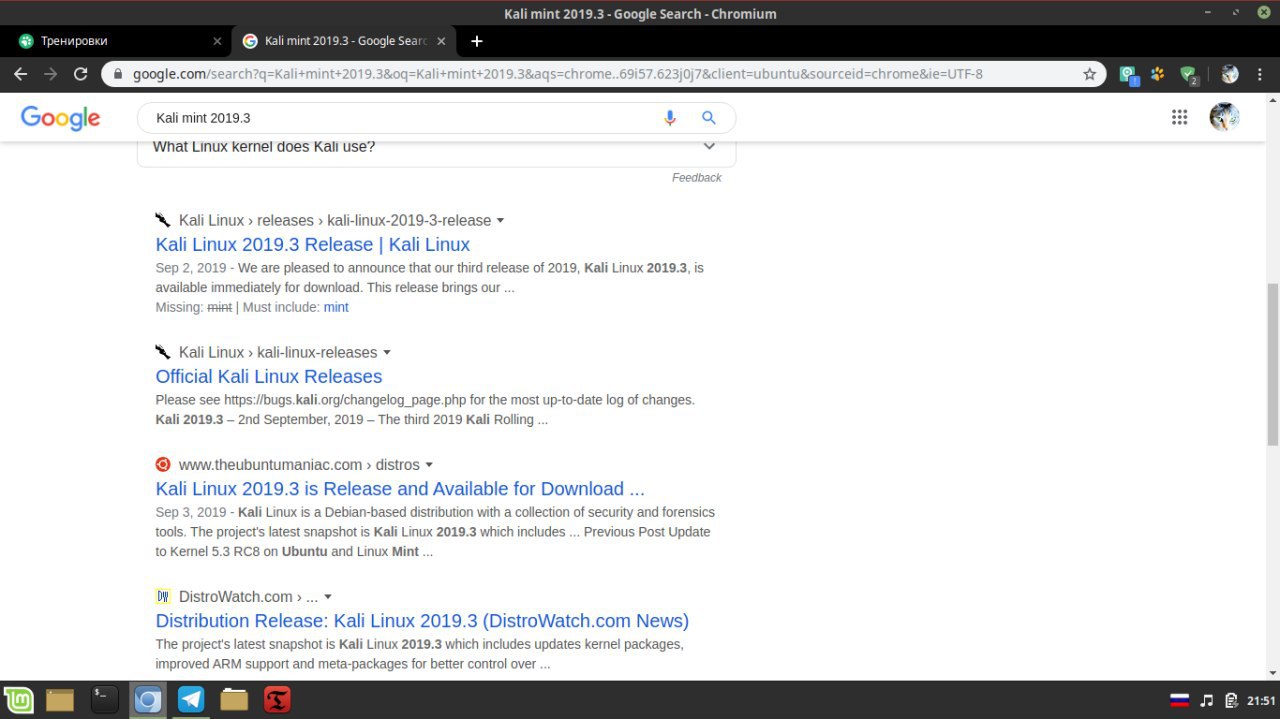The width and height of the screenshot is (1280, 719).
Task: Open a new browser tab
Action: click(477, 41)
